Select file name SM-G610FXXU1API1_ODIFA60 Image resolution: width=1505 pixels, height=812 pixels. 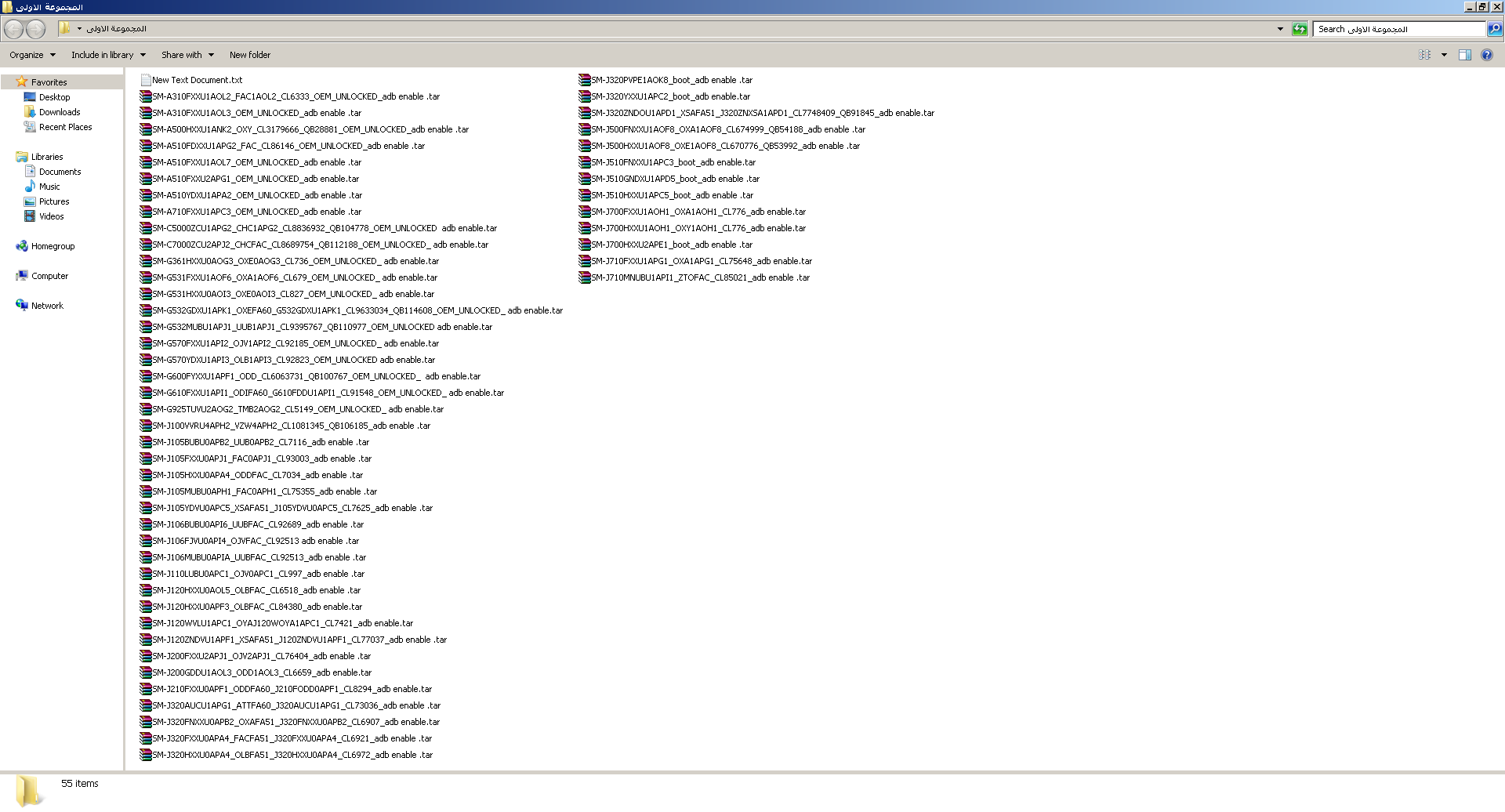328,393
